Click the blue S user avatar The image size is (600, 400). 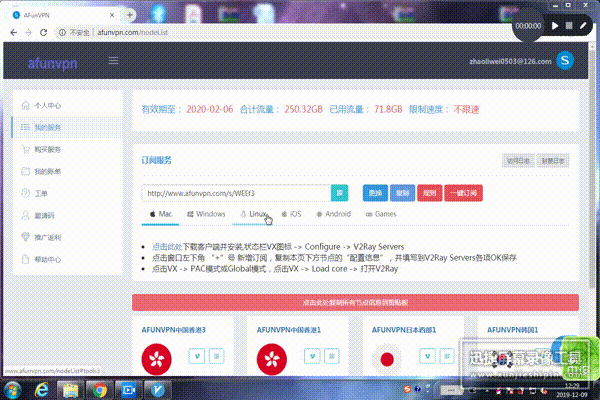tap(565, 60)
